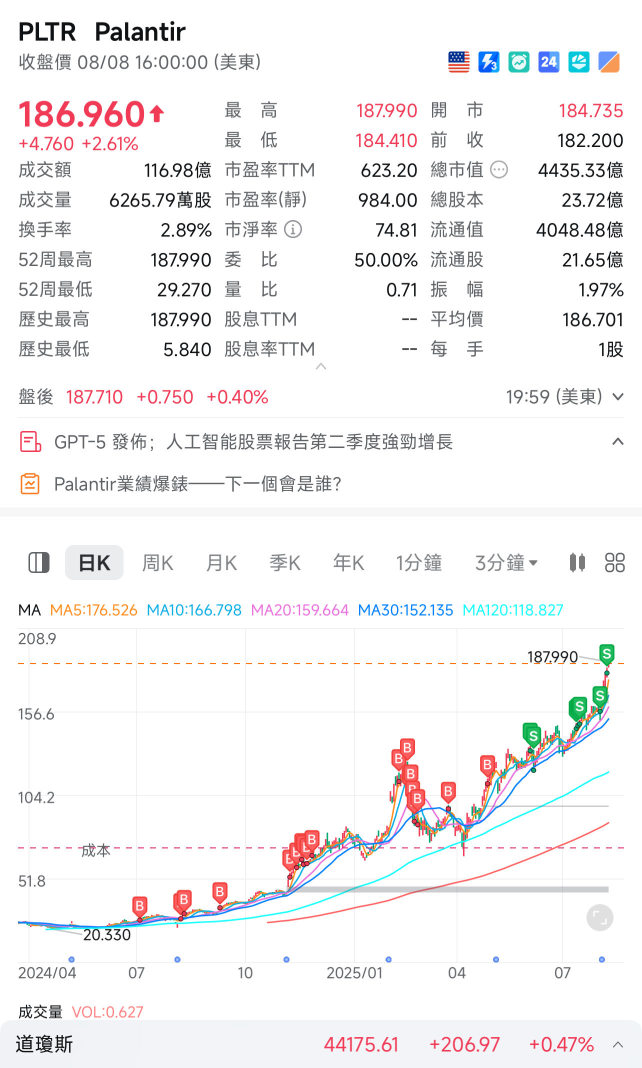Tap the blue lightning bolt icon
The height and width of the screenshot is (1068, 642).
click(489, 62)
